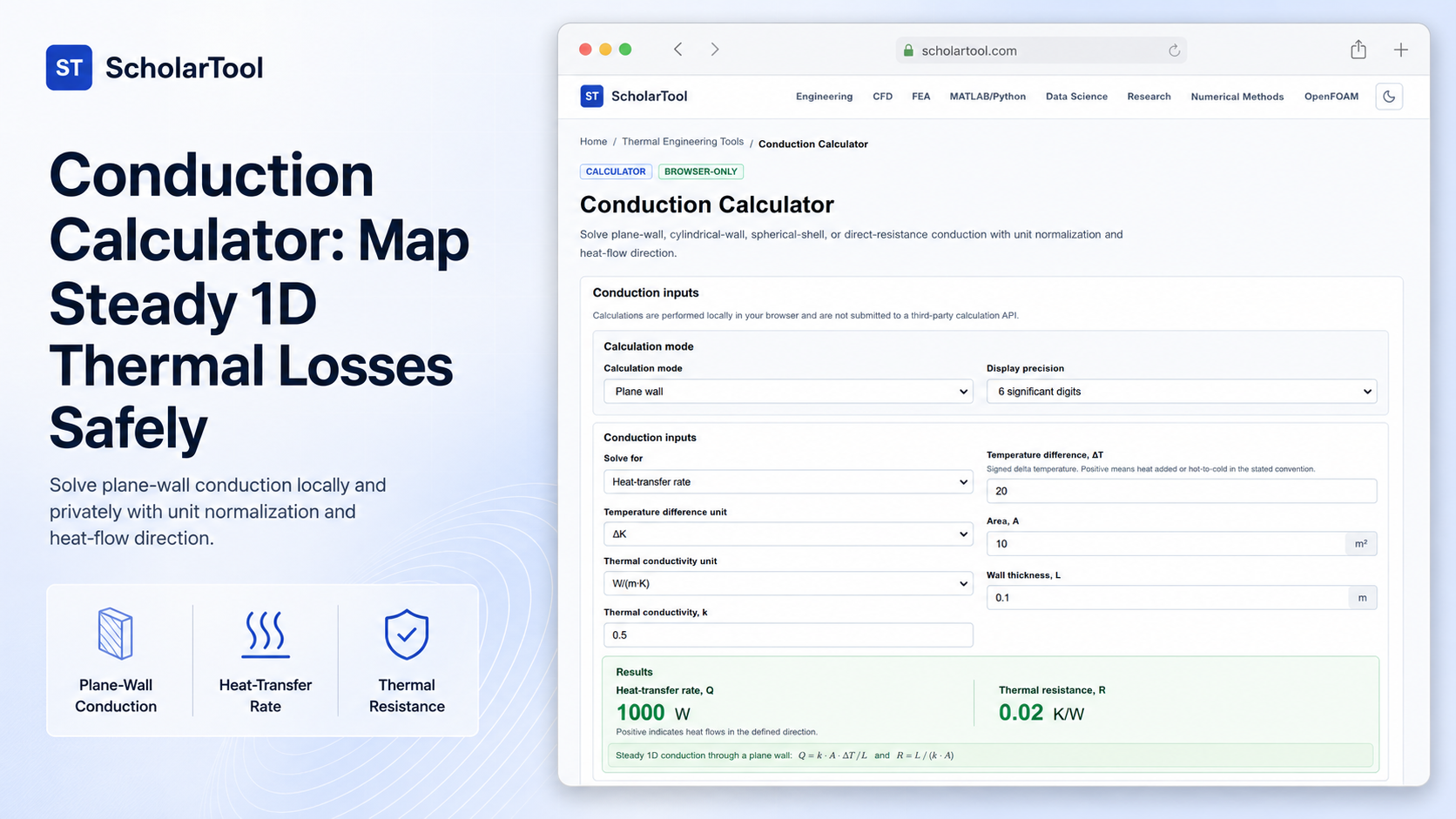Screen dimensions: 1456x819
Task: Click the m unit label beside Wall thickness
Action: pyautogui.click(x=1363, y=598)
